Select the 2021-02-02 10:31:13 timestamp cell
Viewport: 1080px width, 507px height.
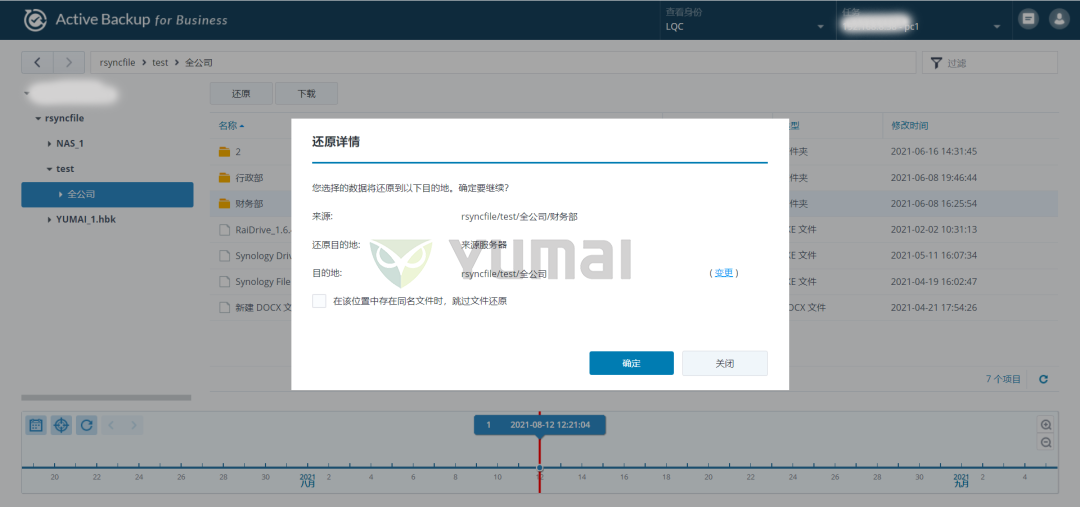pos(934,229)
